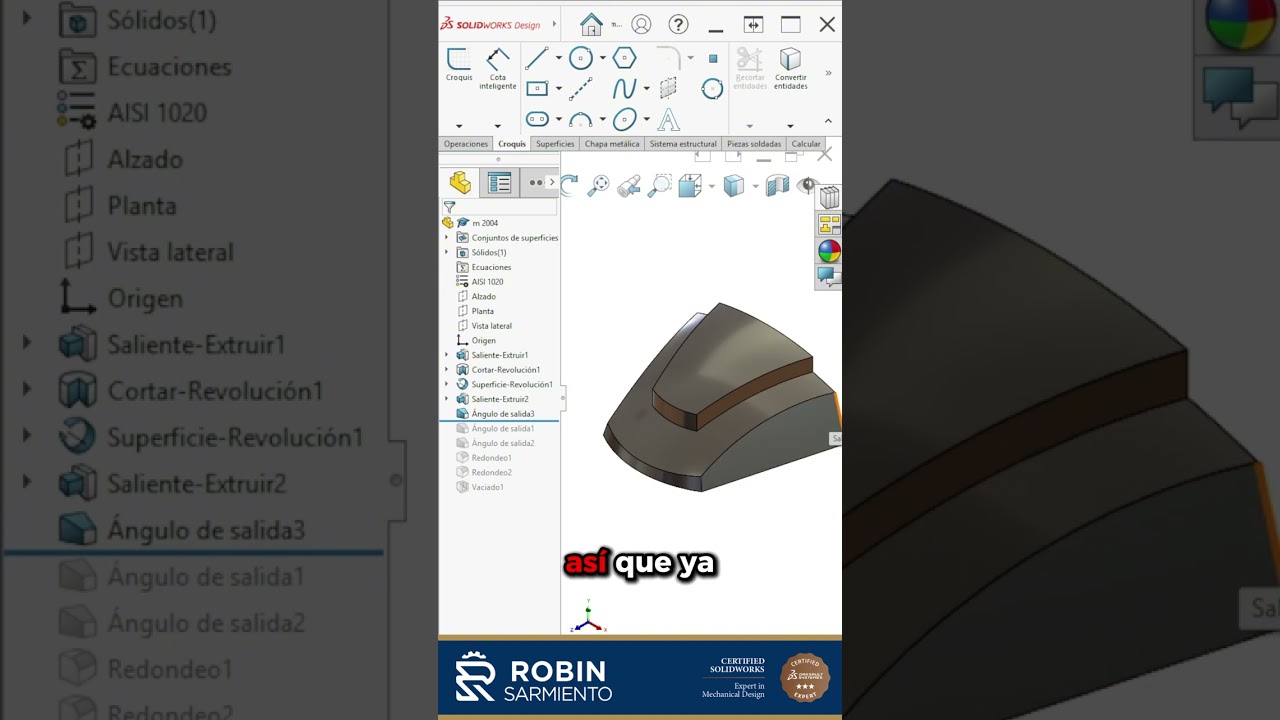Open the Chapa metálica ribbon tab
This screenshot has height=720, width=1280.
pyautogui.click(x=612, y=144)
